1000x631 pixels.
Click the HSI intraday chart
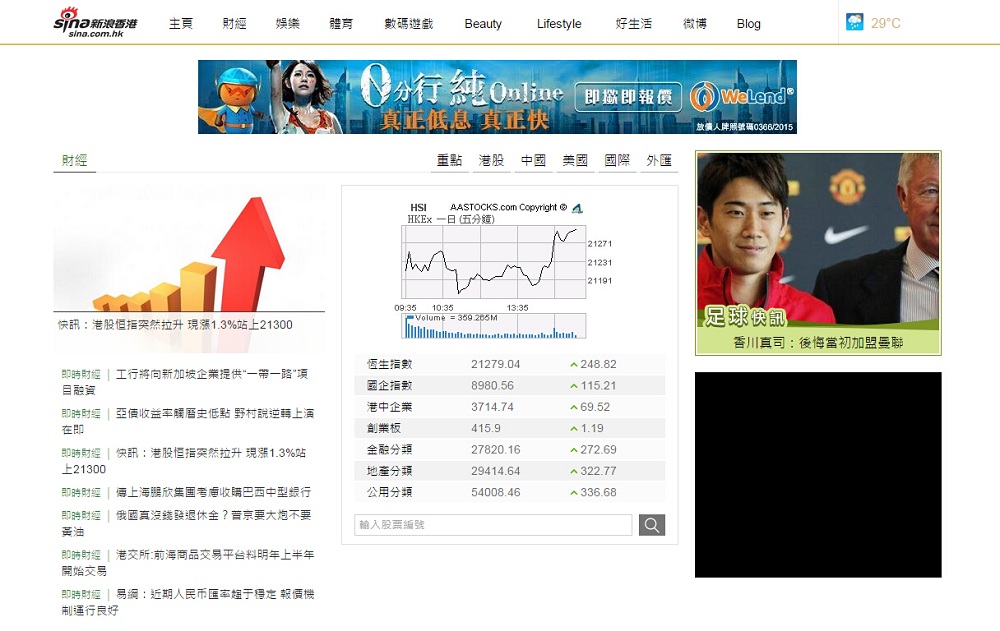(493, 262)
